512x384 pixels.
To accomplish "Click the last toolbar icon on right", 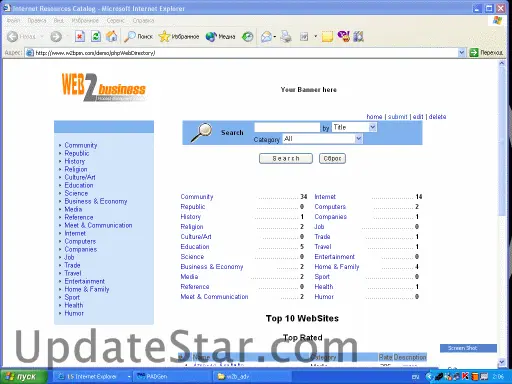I will [358, 36].
